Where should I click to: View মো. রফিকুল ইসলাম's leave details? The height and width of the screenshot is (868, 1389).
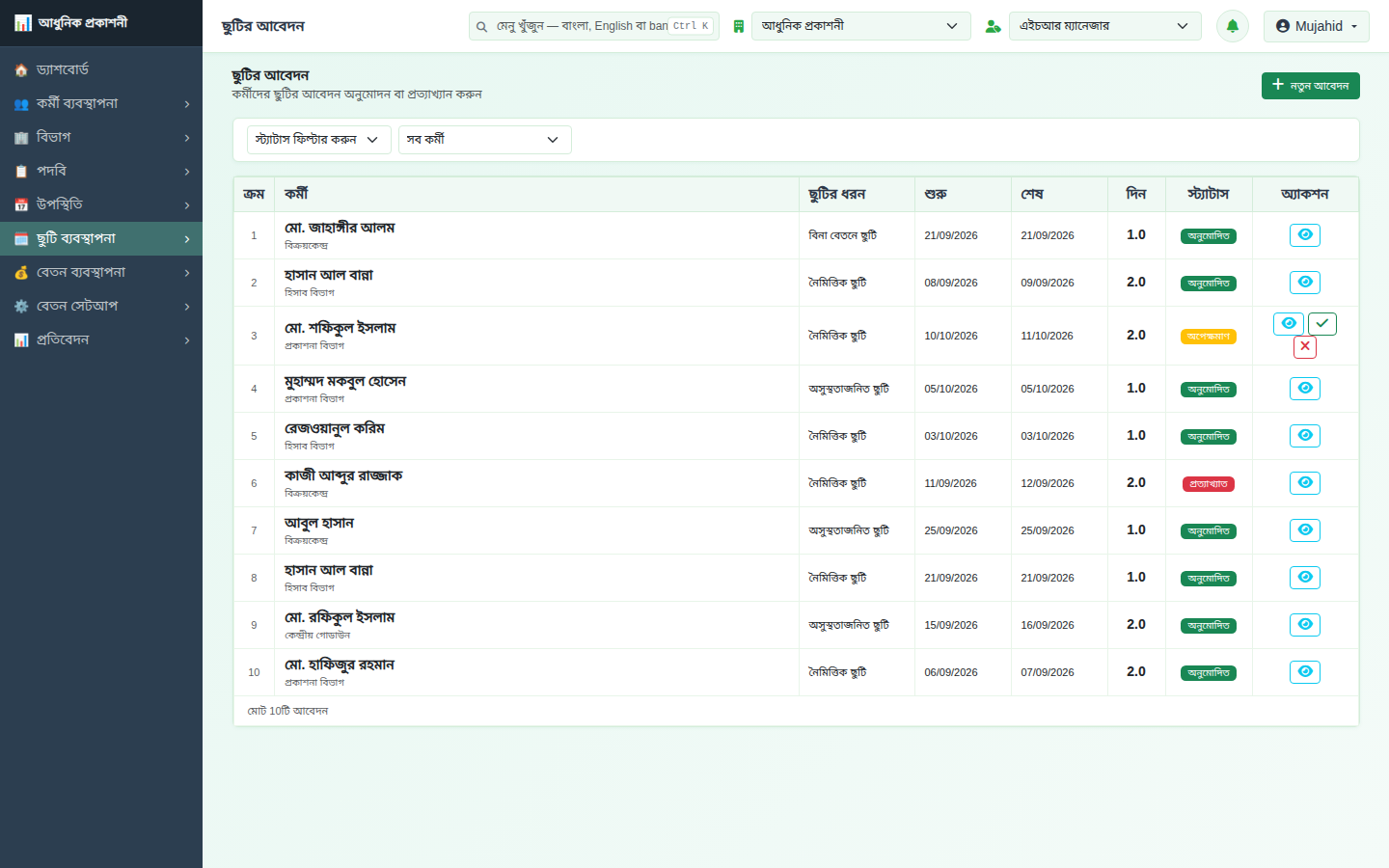[x=1305, y=625]
